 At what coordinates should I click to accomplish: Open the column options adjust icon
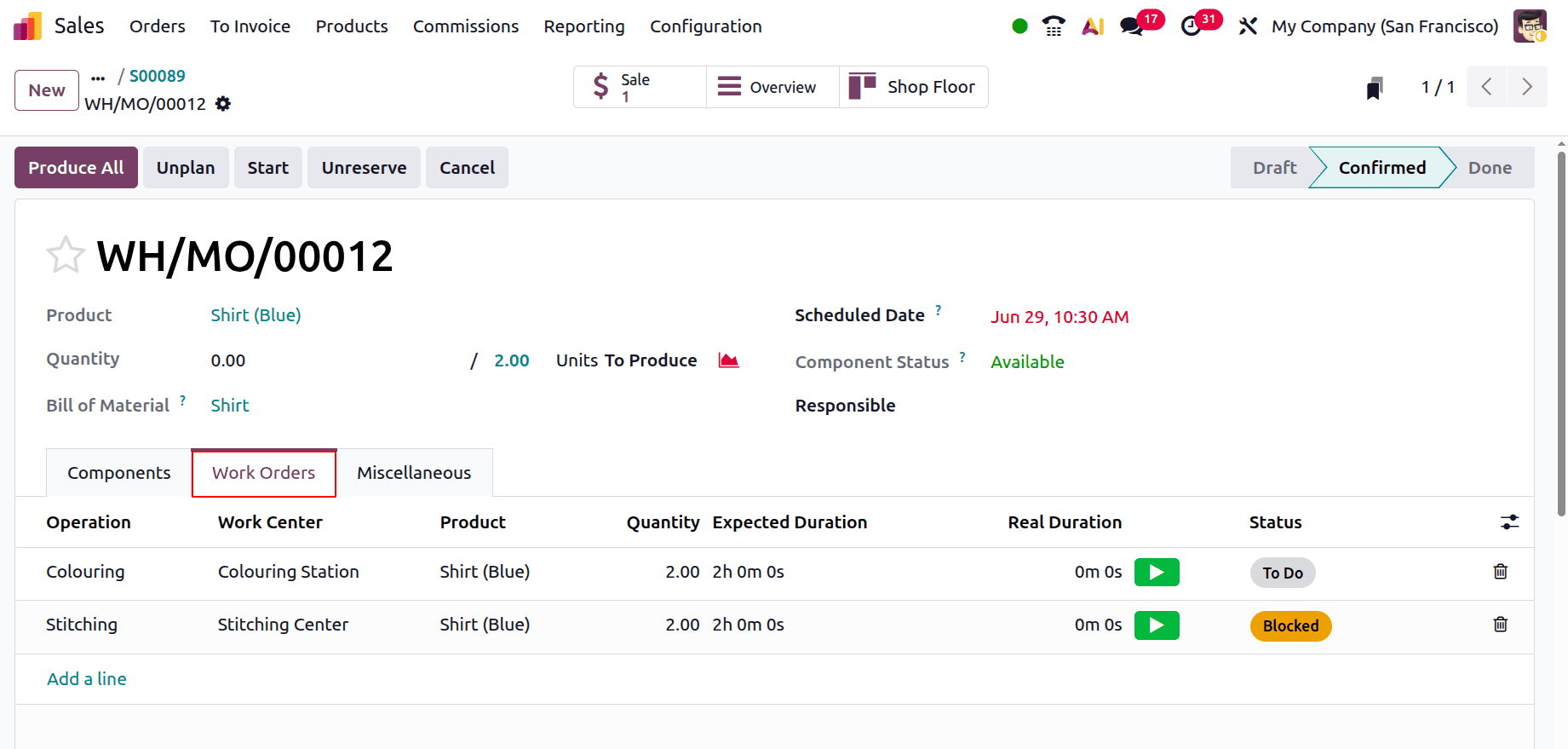click(x=1509, y=522)
